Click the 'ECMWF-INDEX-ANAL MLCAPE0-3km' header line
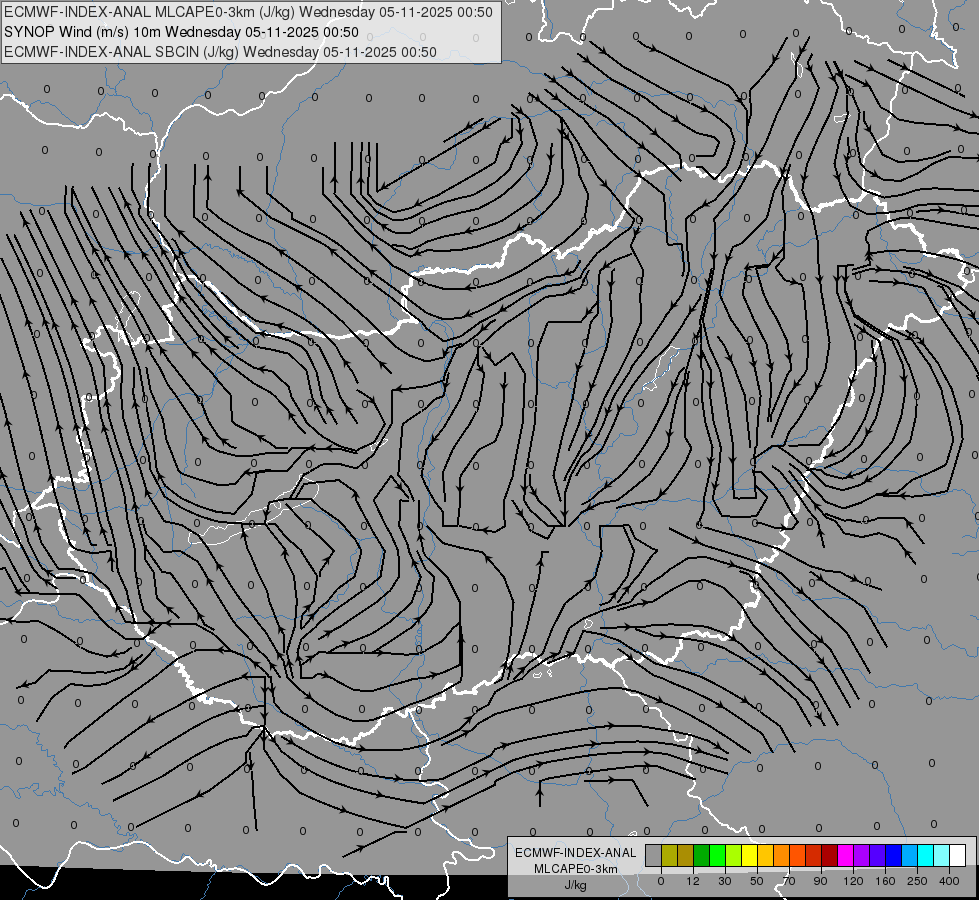Viewport: 979px width, 900px height. [248, 12]
